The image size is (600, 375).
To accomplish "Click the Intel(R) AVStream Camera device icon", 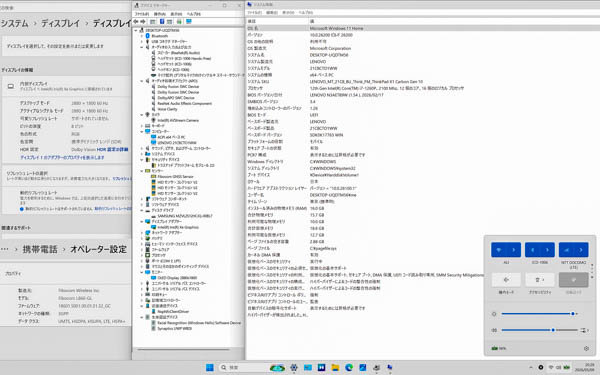I will point(154,120).
